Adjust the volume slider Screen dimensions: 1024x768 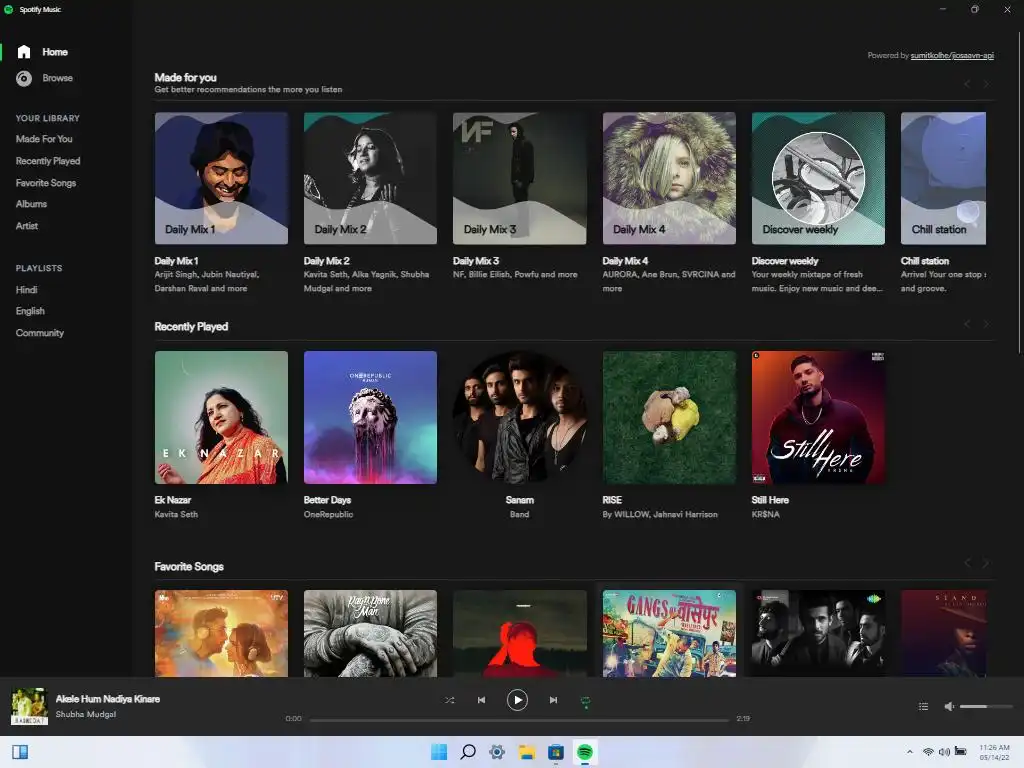(x=985, y=706)
